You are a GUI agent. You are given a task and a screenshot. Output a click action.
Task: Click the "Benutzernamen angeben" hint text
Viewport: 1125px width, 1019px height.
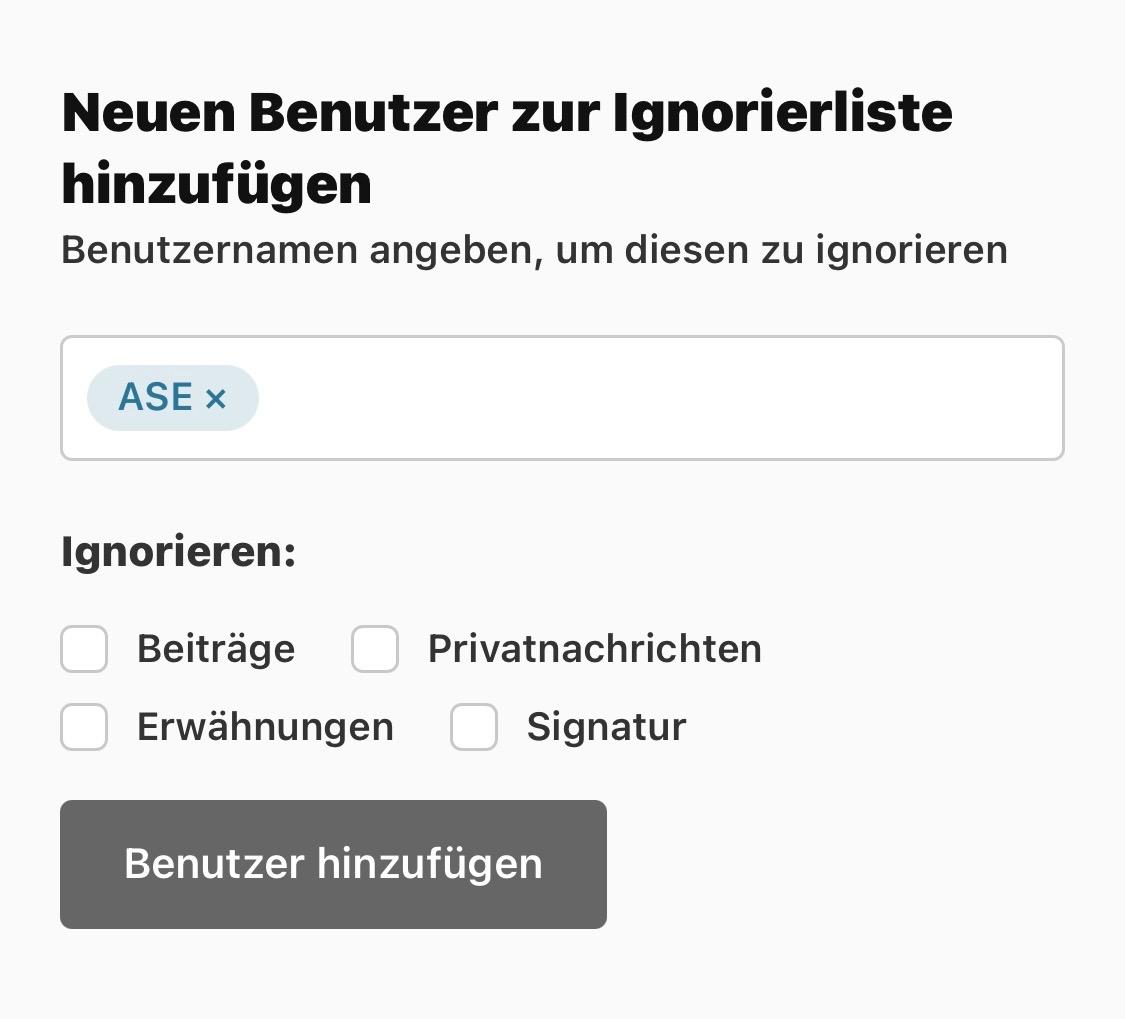pyautogui.click(x=534, y=250)
